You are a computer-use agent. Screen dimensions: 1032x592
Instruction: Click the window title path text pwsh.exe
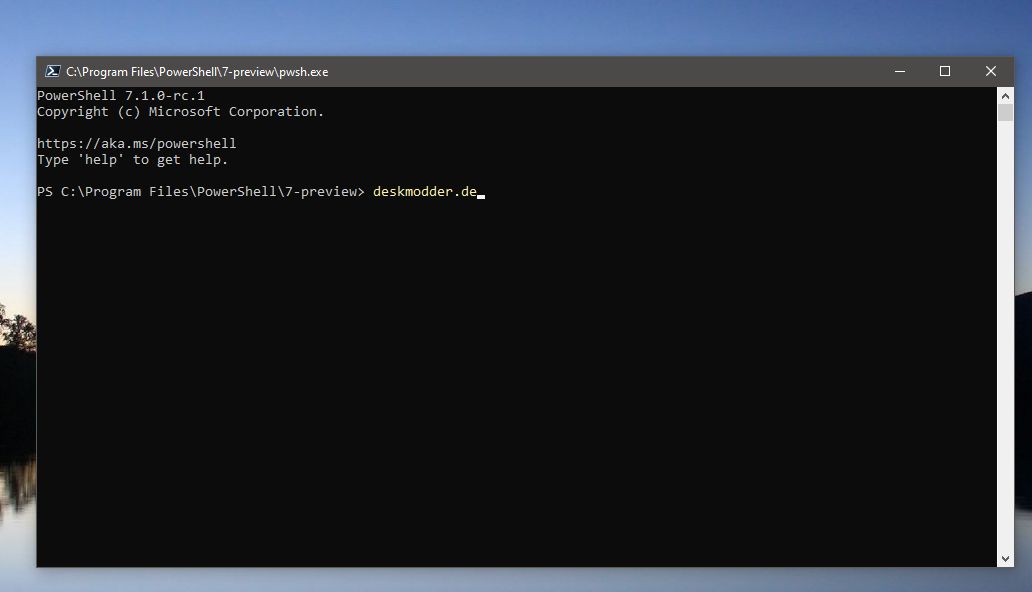point(197,72)
